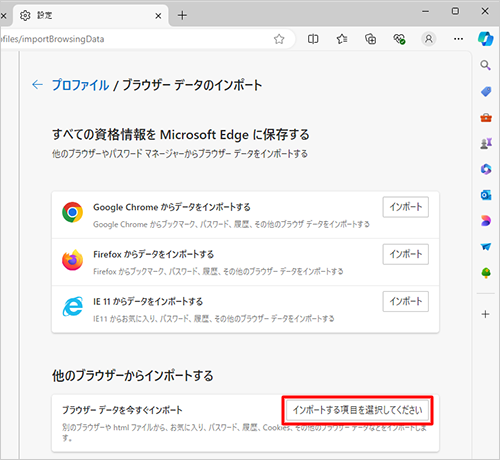Open the Browser essentials heart icon

(x=399, y=39)
